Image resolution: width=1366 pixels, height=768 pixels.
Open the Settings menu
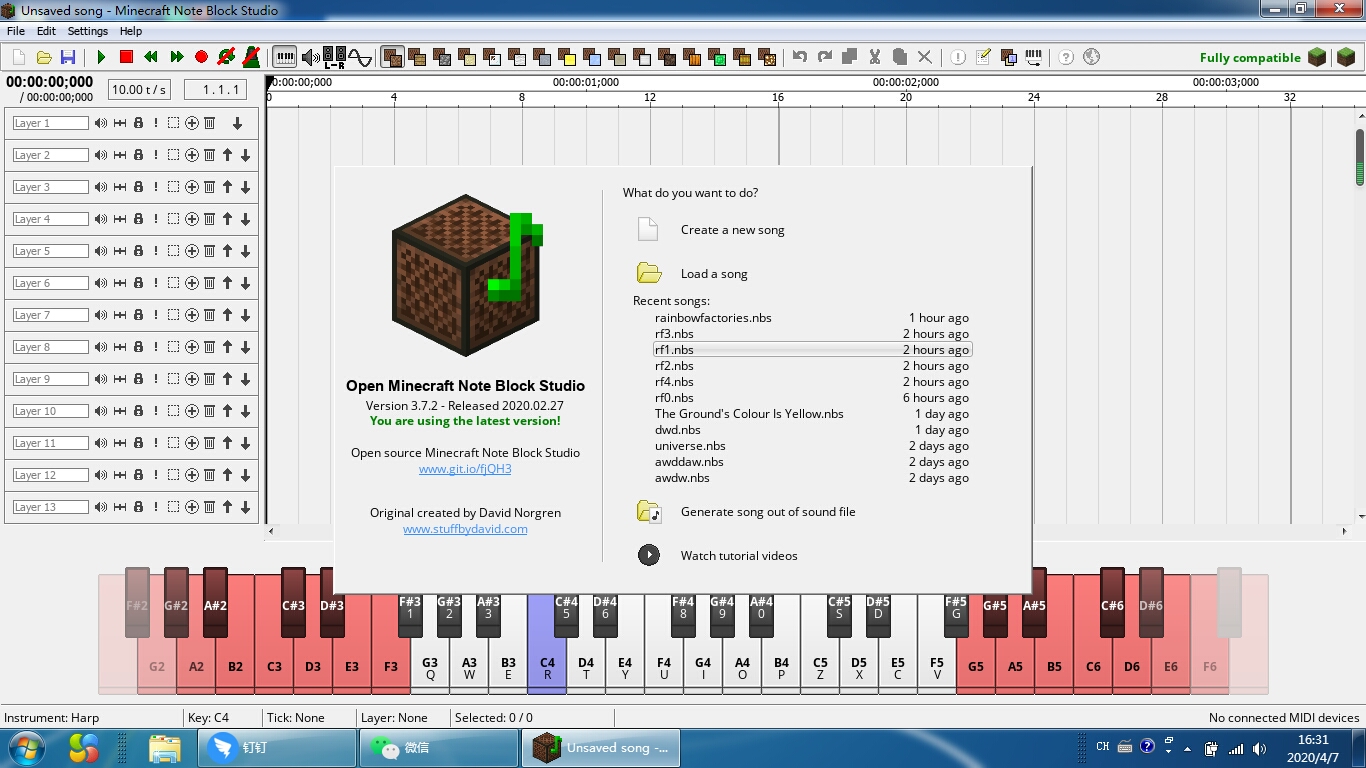(x=88, y=31)
